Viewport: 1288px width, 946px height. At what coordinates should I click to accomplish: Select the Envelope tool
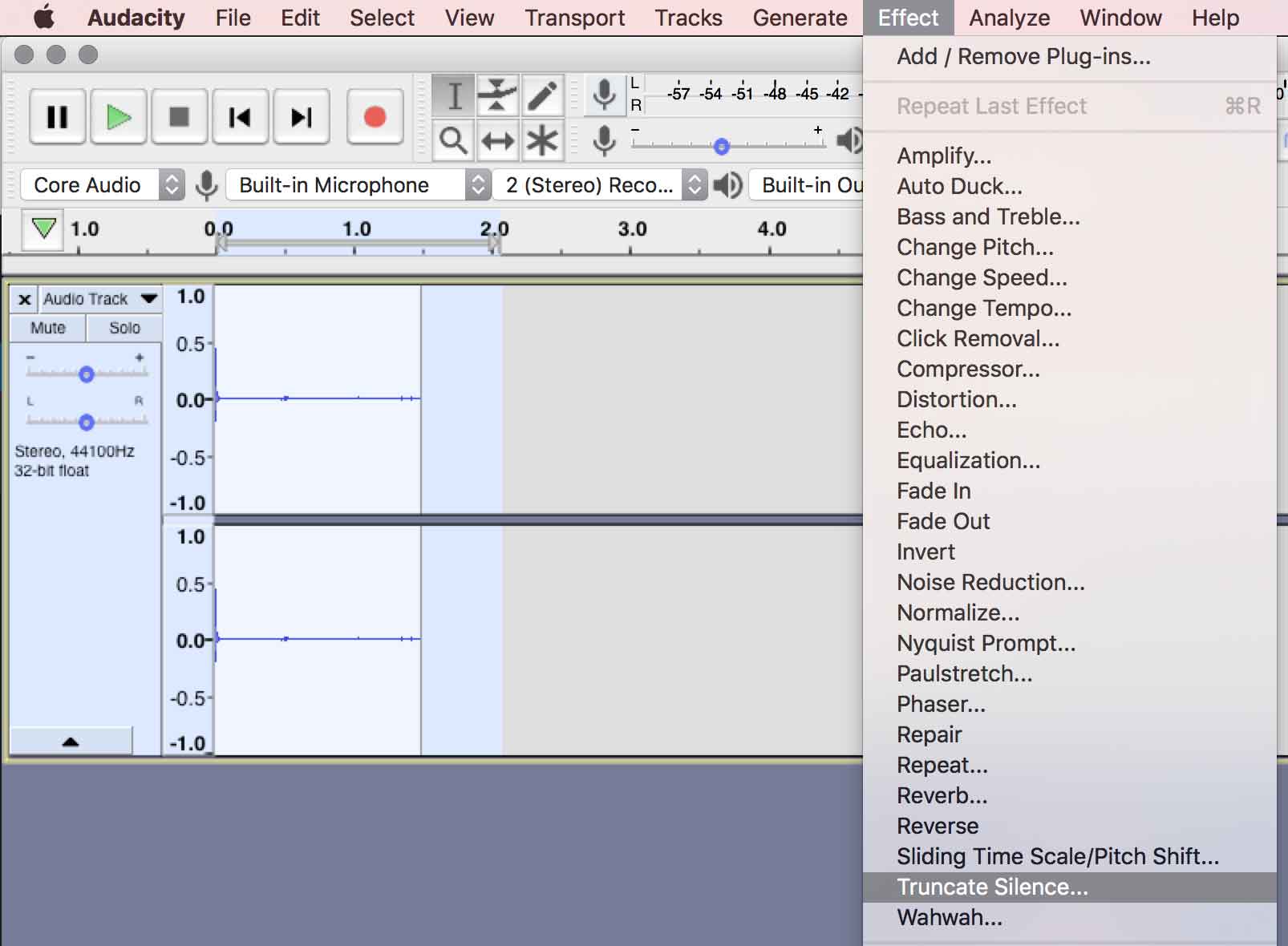498,95
